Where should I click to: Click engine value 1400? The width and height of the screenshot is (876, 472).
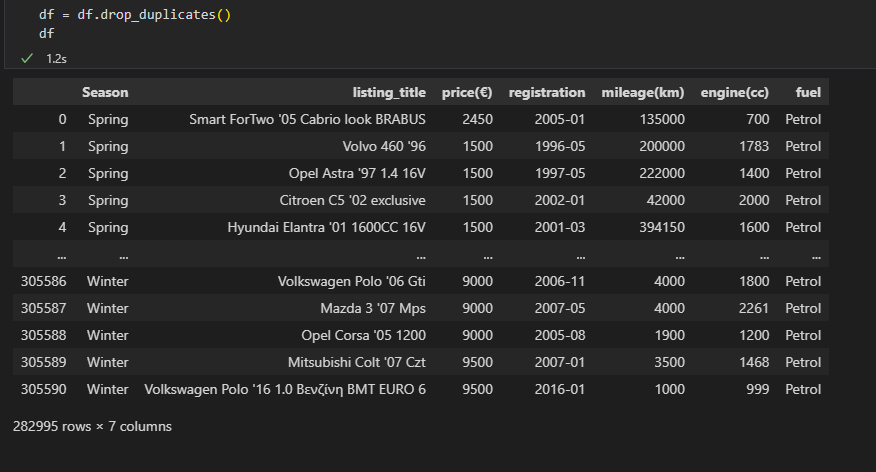(754, 173)
